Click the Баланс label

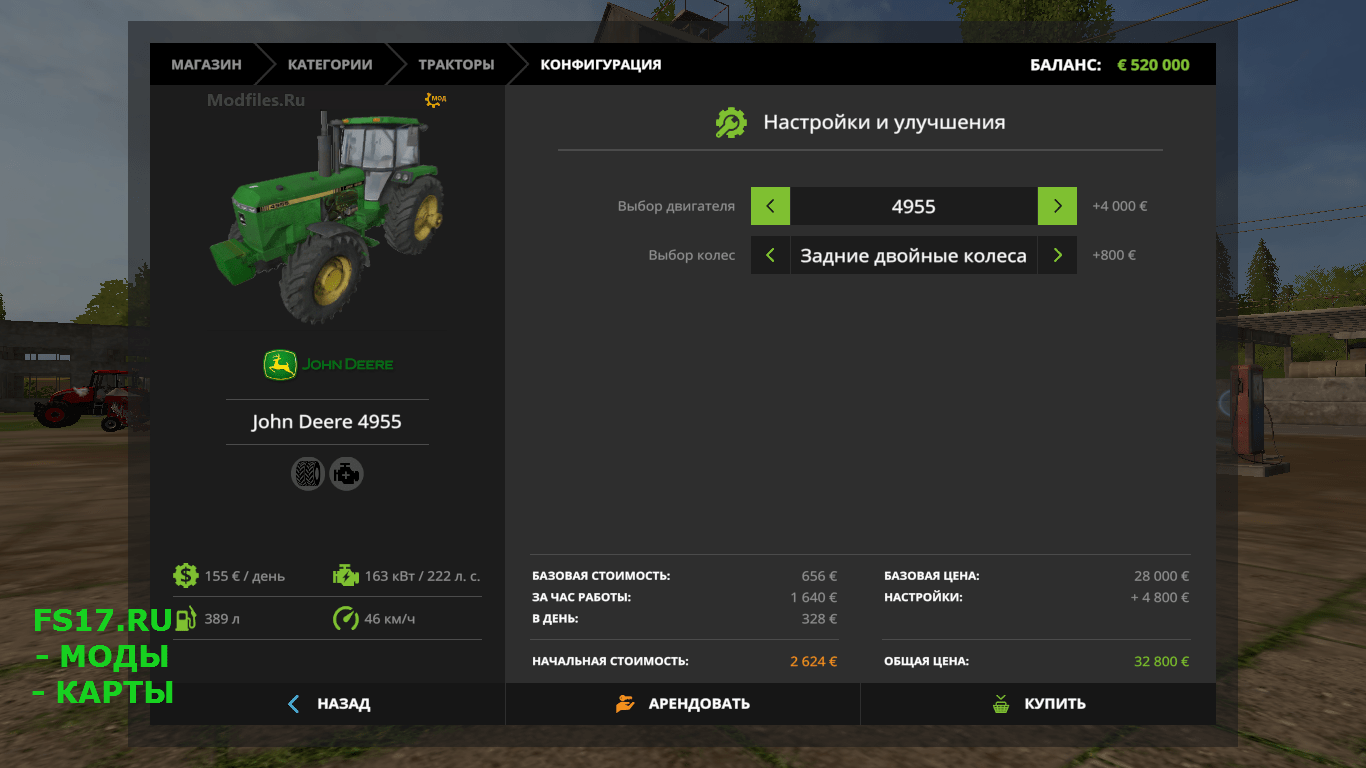pyautogui.click(x=1066, y=65)
